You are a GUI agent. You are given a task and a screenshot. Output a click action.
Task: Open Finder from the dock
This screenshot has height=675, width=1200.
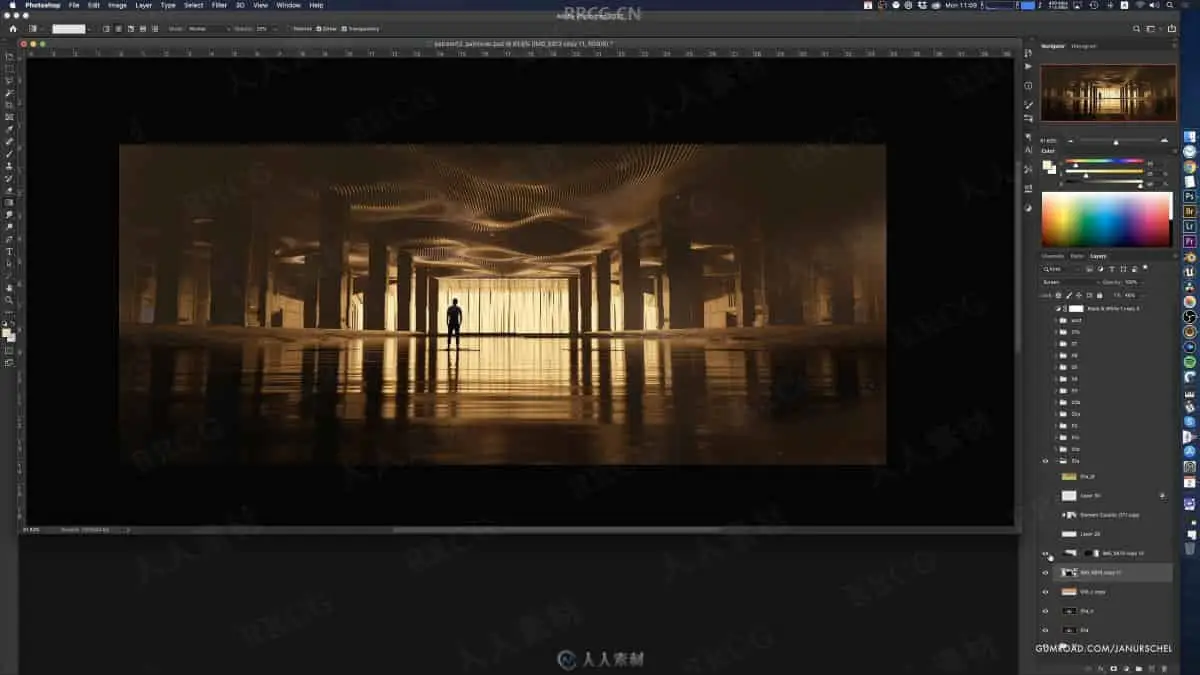pyautogui.click(x=1189, y=136)
